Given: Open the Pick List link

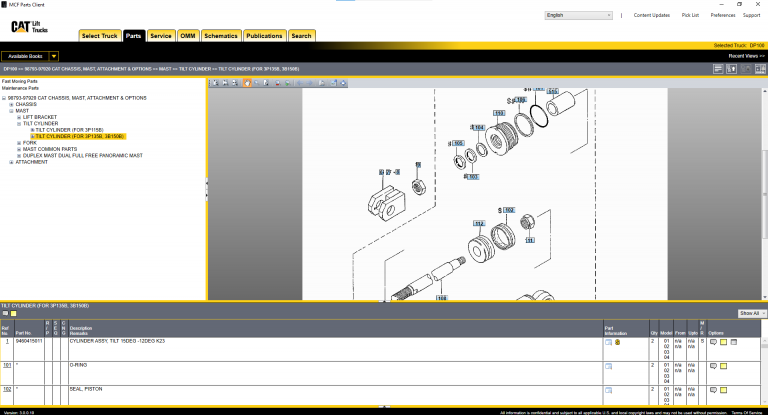Looking at the screenshot, I should 690,15.
